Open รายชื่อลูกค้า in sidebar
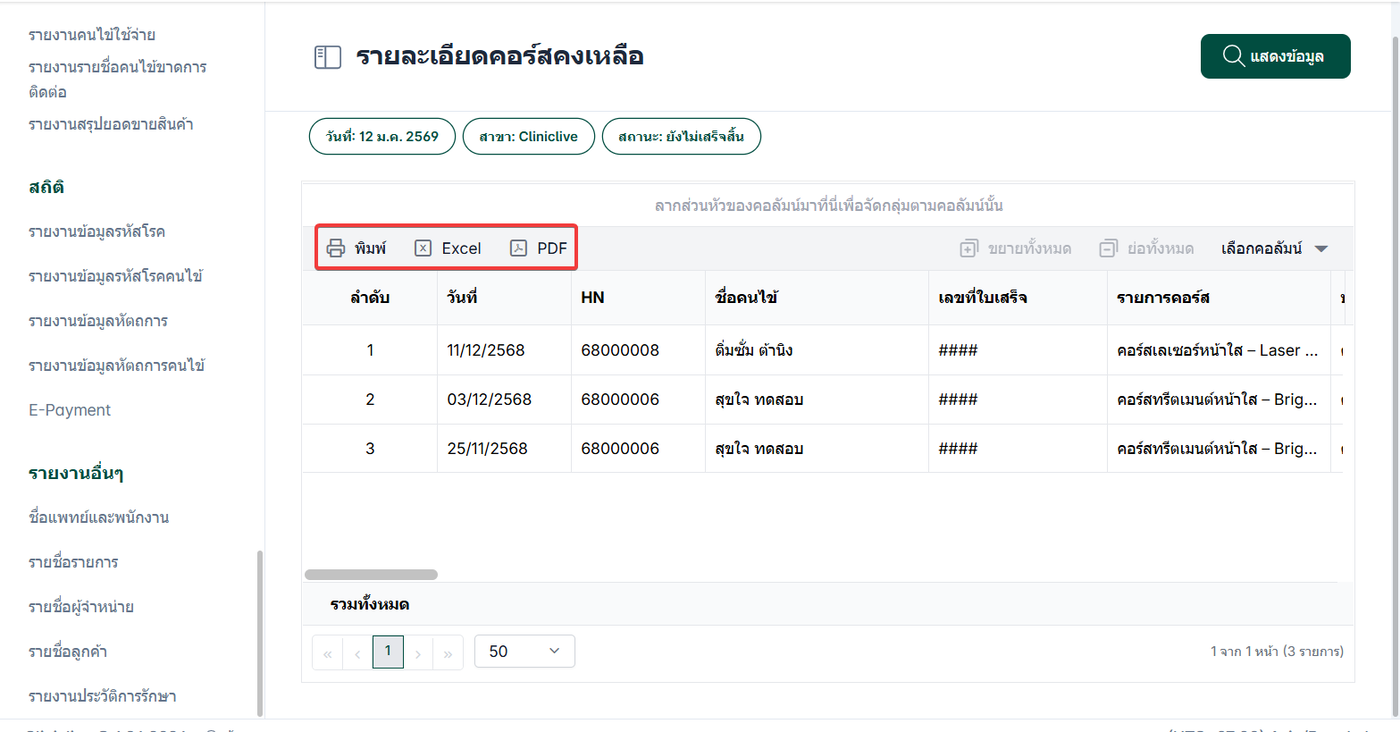Screen dimensions: 1400x732 68,652
